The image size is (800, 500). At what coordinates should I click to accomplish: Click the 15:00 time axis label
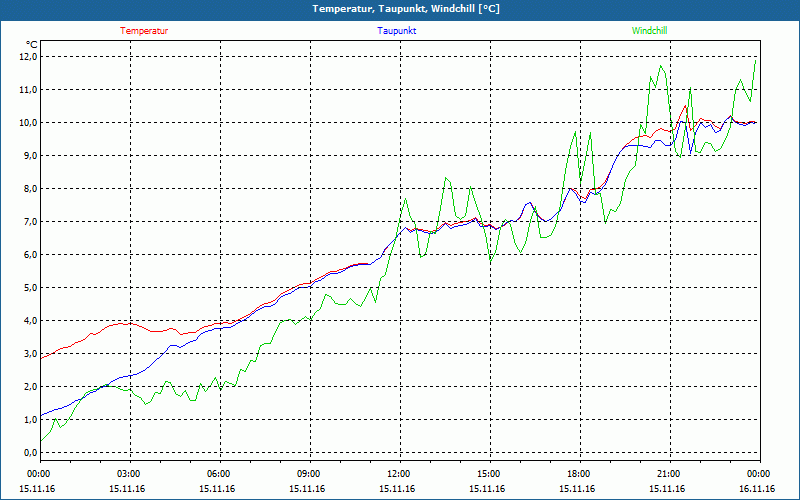[490, 474]
